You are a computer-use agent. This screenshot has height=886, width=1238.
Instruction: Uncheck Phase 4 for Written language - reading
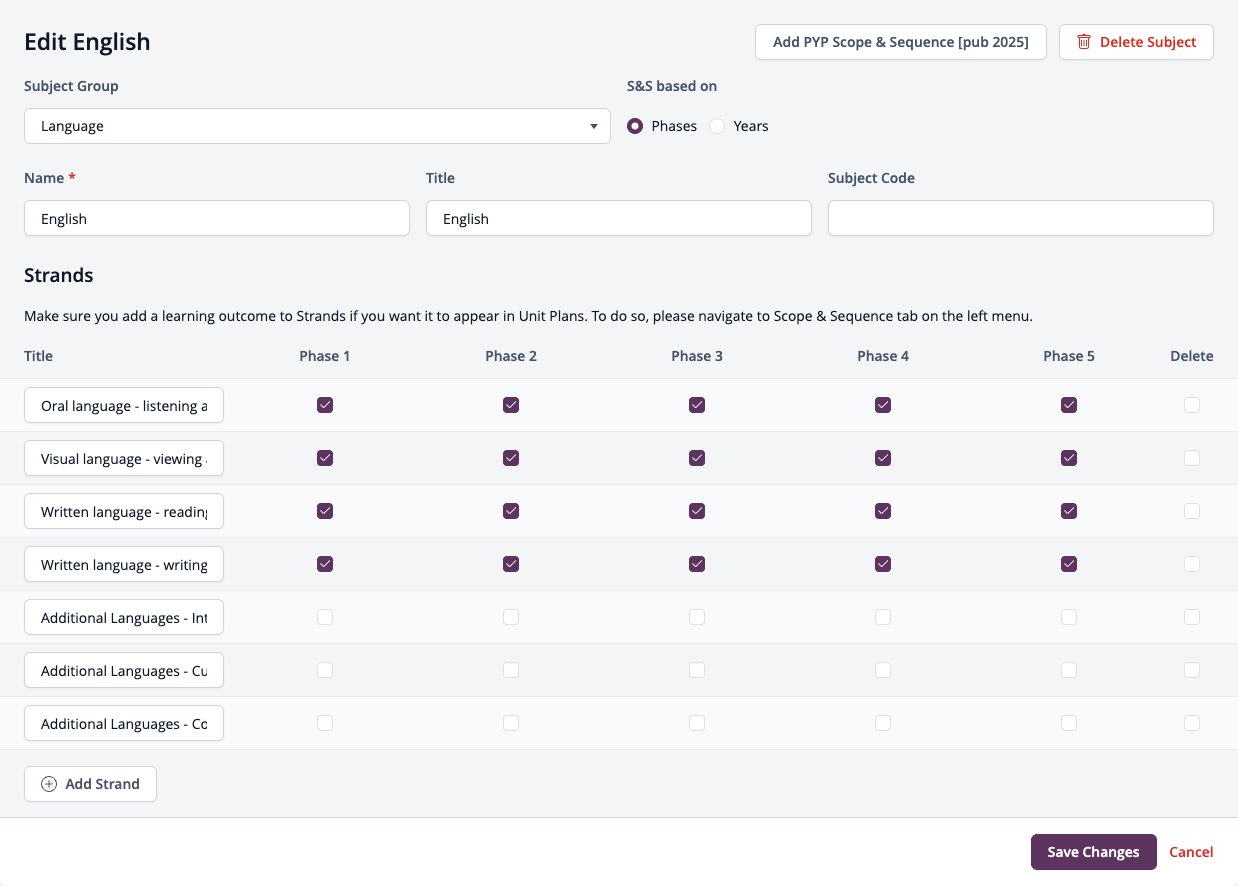pyautogui.click(x=883, y=511)
